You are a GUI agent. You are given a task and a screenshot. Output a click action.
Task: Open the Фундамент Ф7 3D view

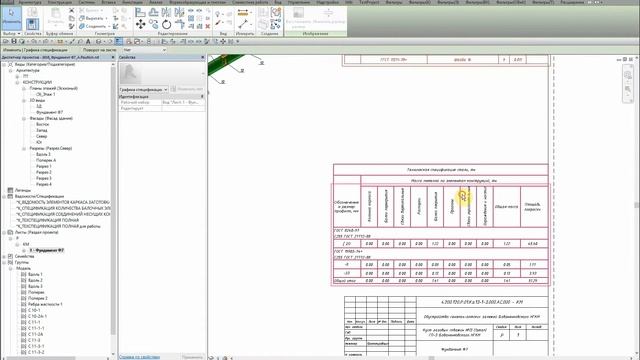pos(49,112)
